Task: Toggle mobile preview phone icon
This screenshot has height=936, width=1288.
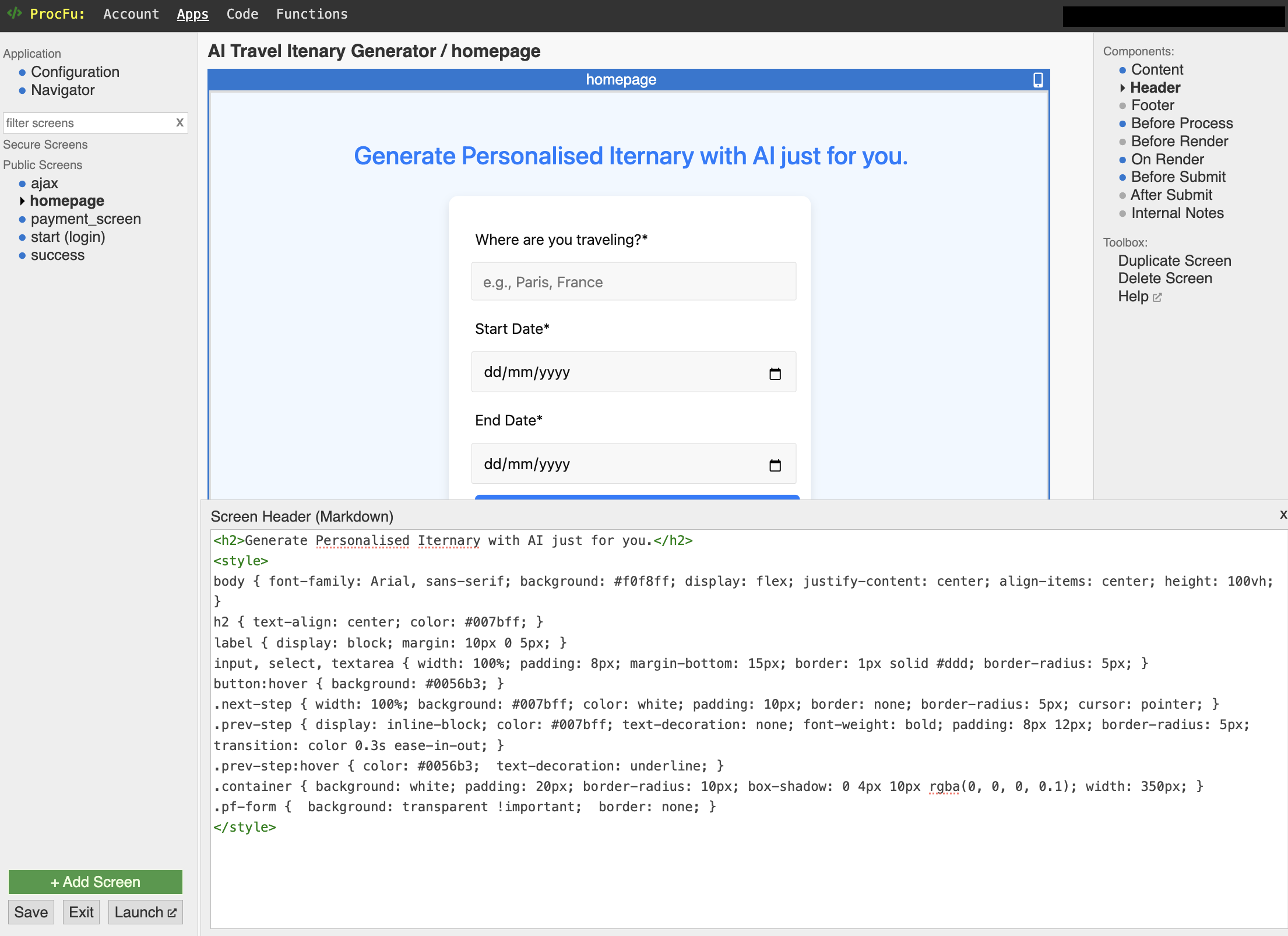Action: (1038, 80)
